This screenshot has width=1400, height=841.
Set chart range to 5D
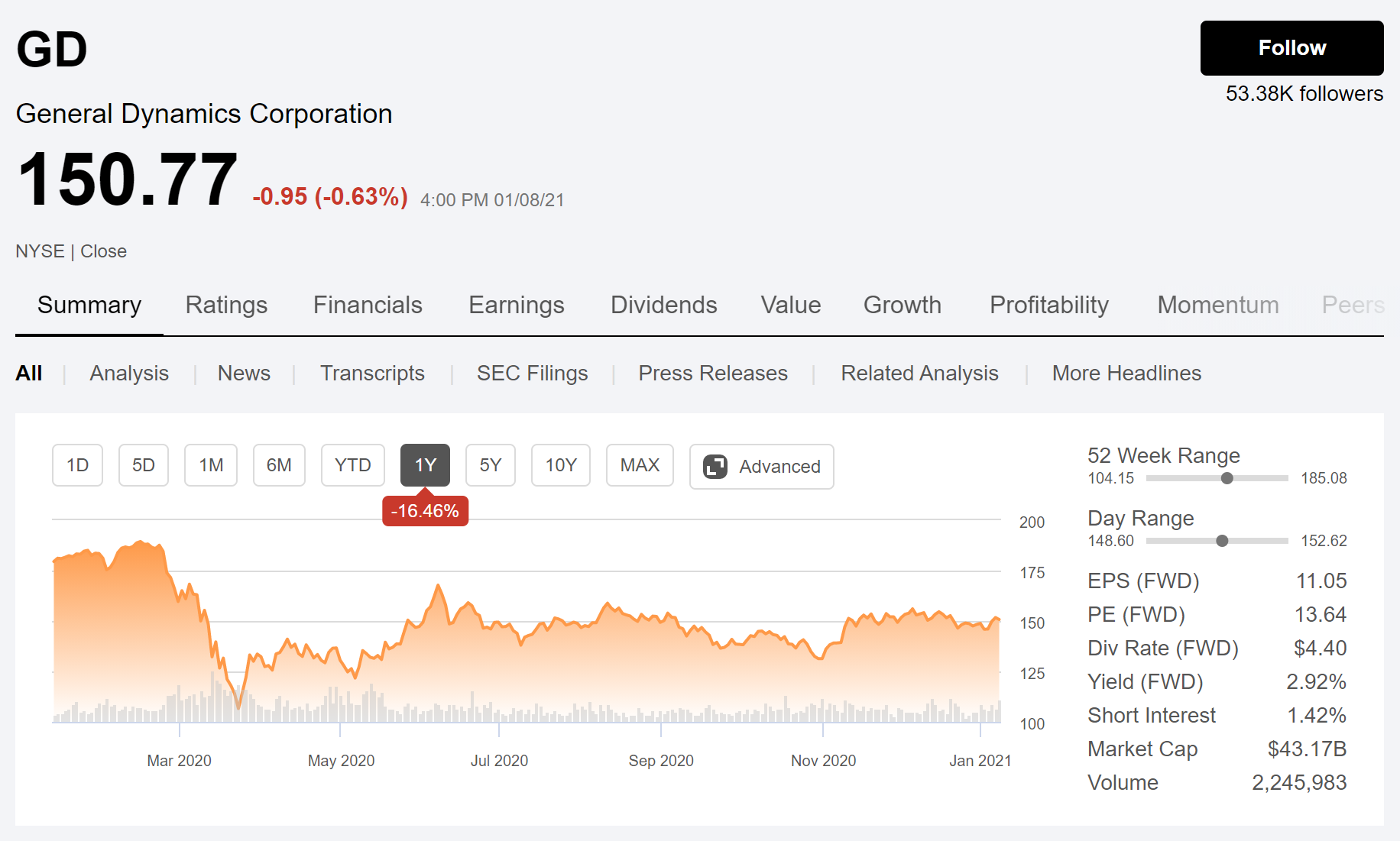(x=144, y=465)
